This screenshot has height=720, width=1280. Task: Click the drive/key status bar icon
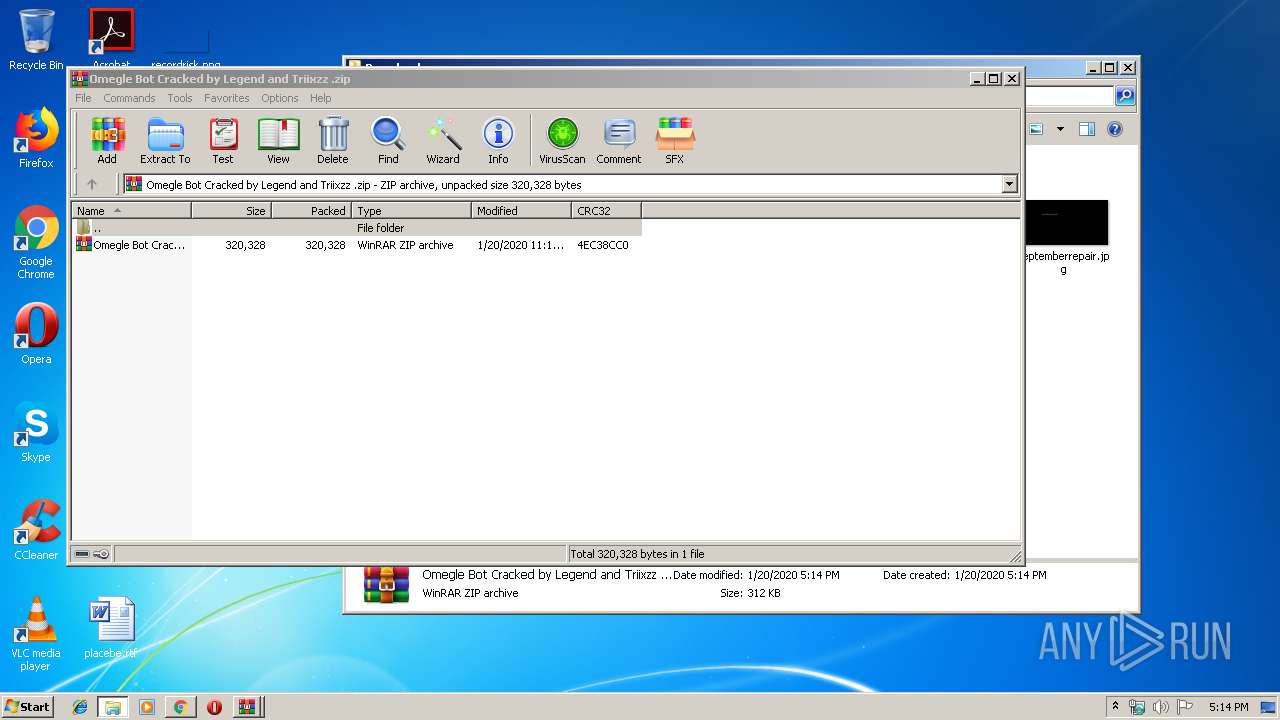pyautogui.click(x=92, y=554)
